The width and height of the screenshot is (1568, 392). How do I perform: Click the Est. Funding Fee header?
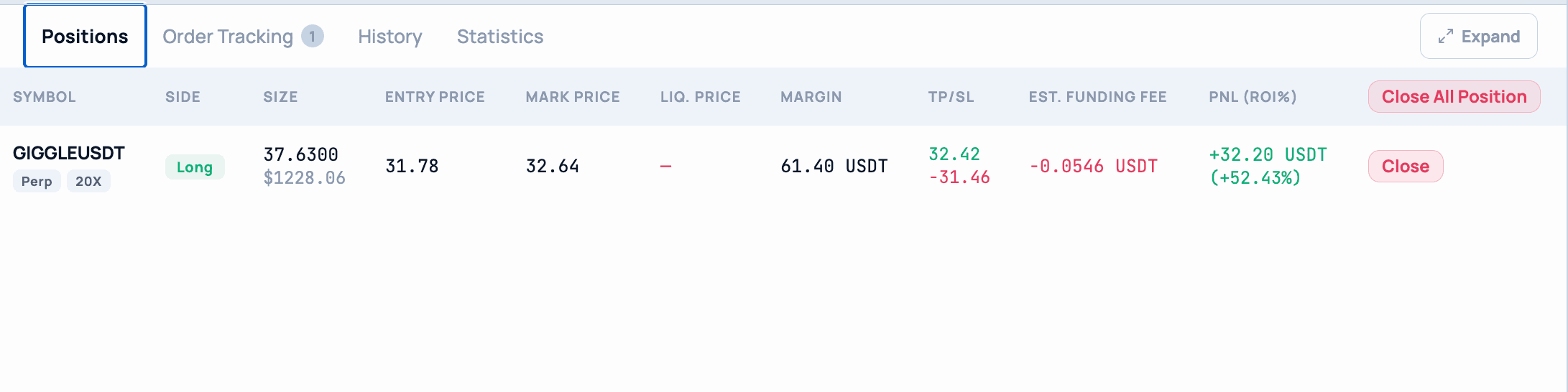[1097, 97]
